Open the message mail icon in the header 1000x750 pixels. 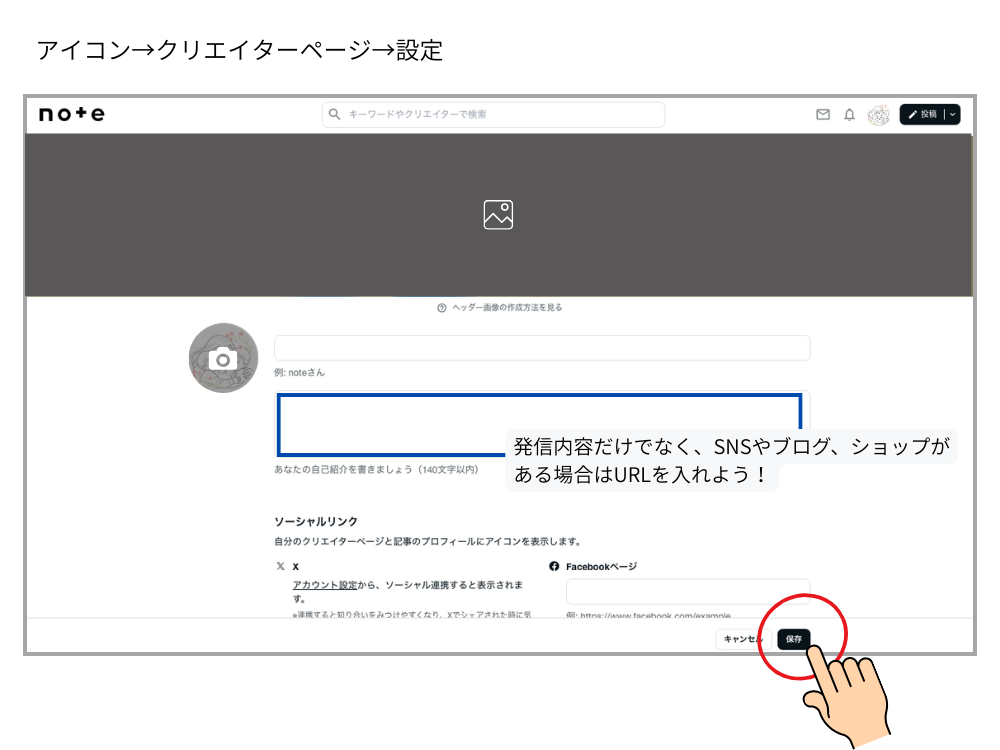pos(822,115)
